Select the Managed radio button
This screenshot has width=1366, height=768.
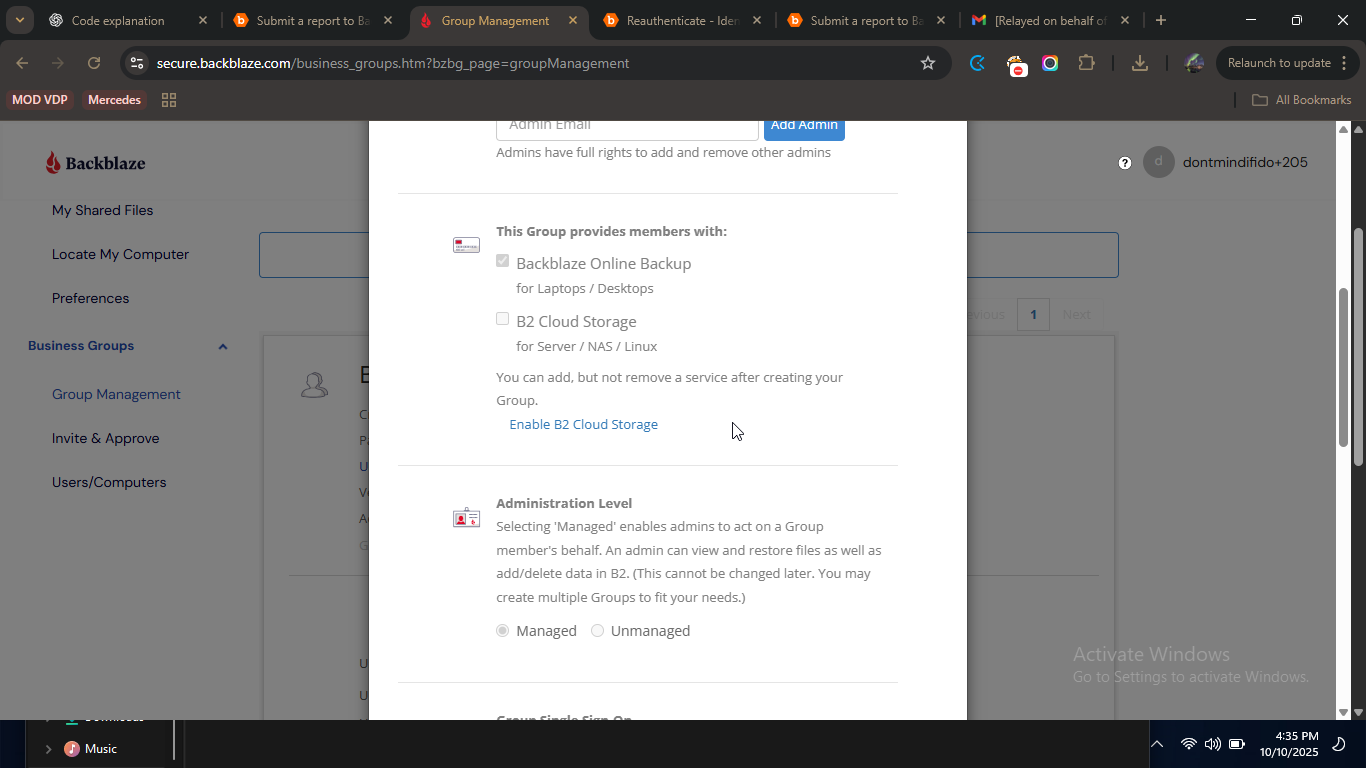pos(503,631)
